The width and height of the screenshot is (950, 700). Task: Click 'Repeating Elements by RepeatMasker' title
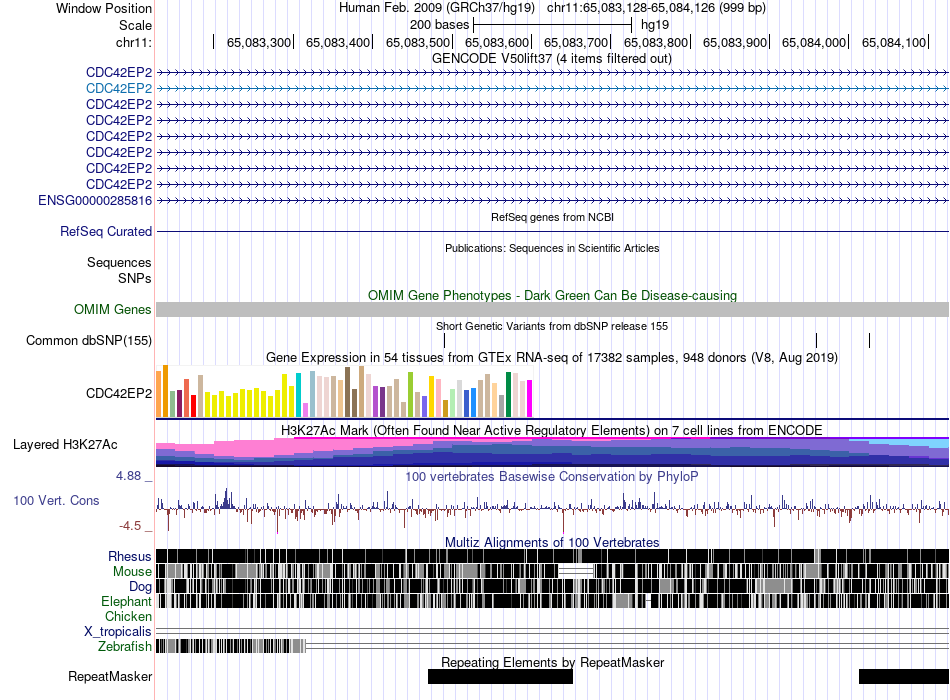pos(553,662)
